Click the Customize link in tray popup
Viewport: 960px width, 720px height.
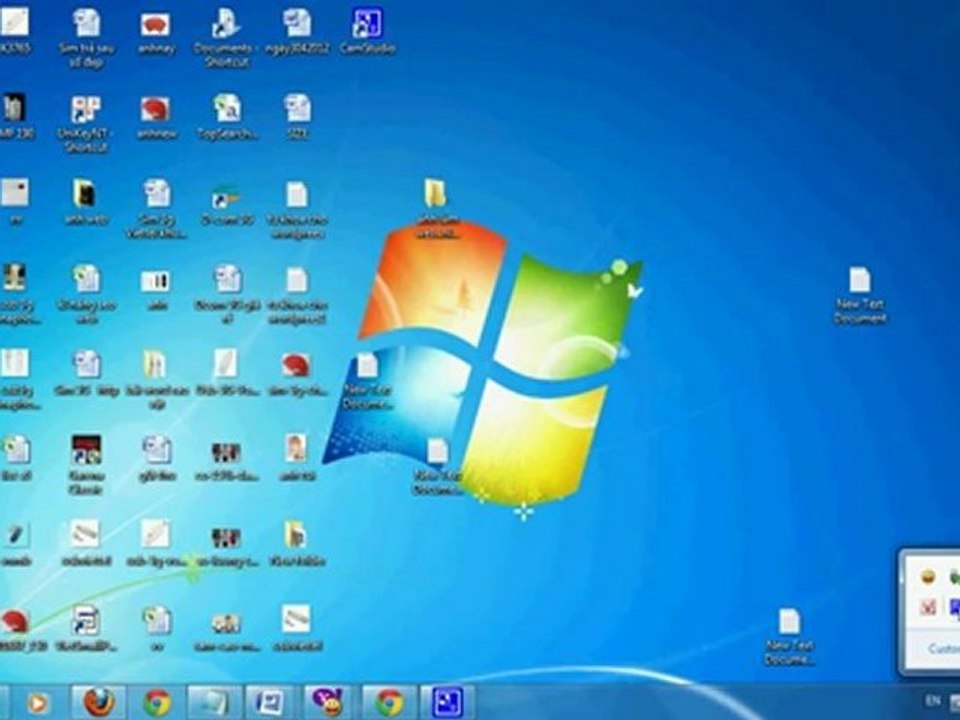coord(944,648)
